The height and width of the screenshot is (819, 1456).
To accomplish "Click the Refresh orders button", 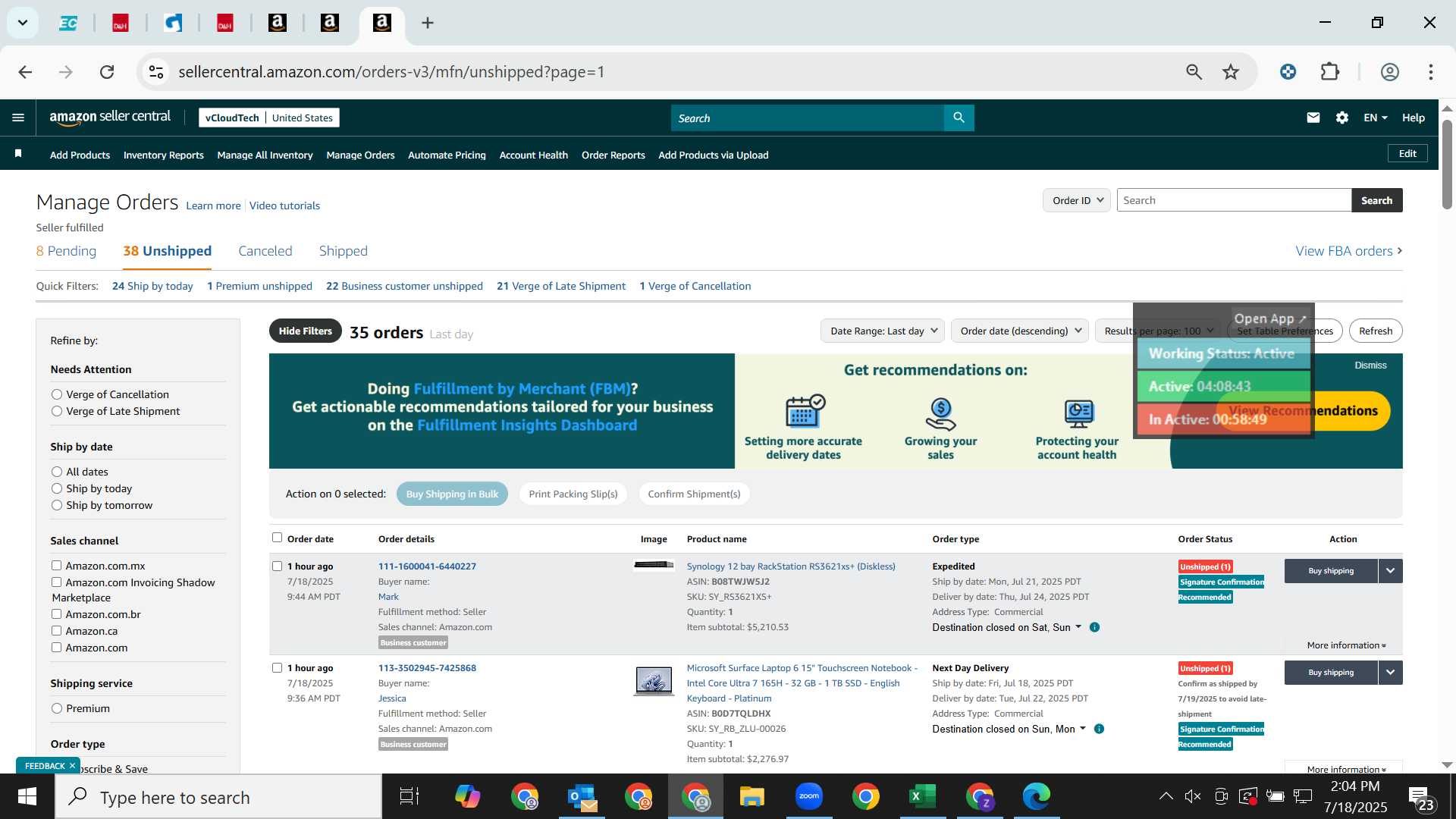I will (x=1375, y=331).
